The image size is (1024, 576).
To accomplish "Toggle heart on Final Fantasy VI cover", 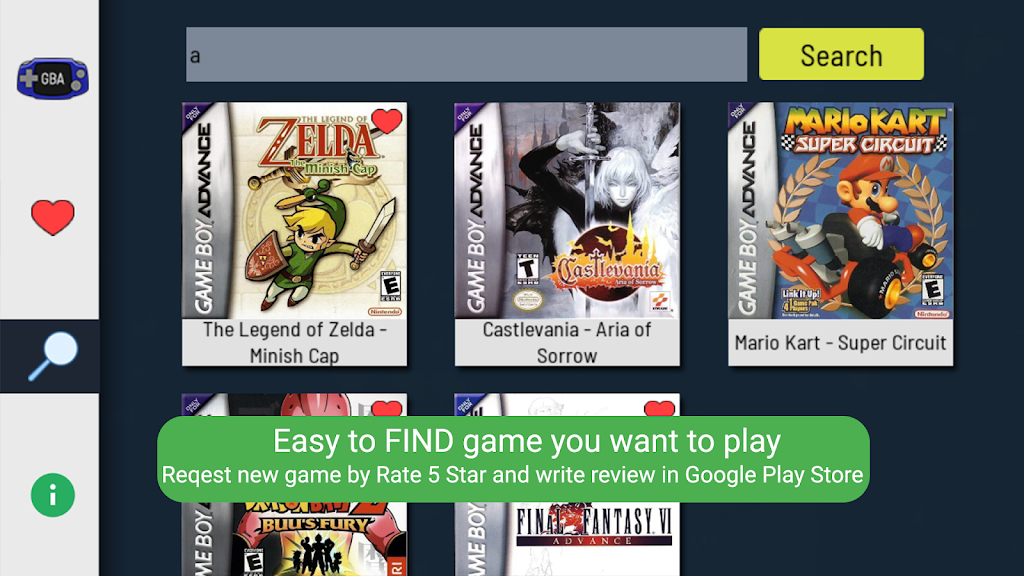I will pyautogui.click(x=659, y=409).
